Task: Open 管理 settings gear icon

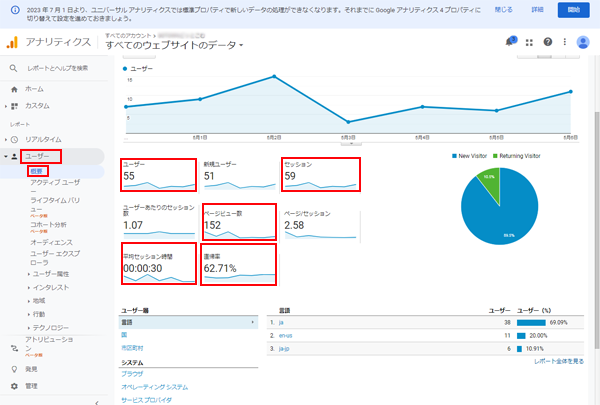Action: (x=14, y=386)
